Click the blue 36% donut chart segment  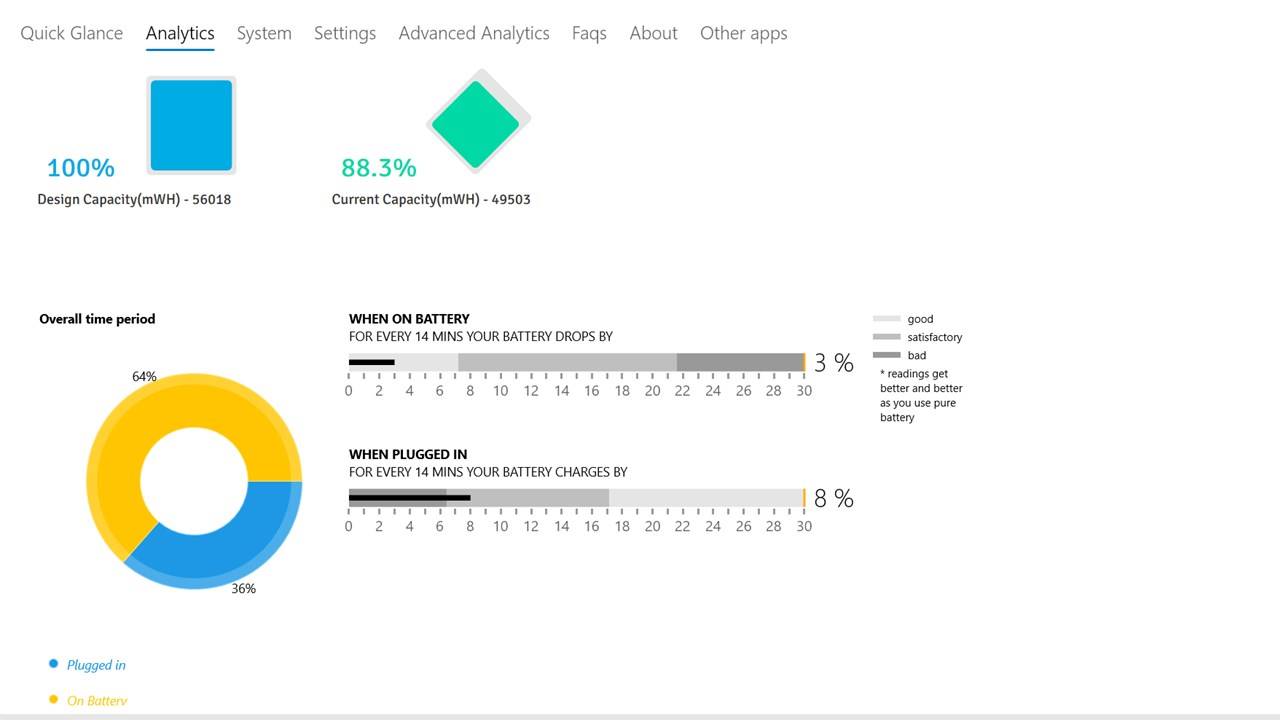(x=230, y=545)
